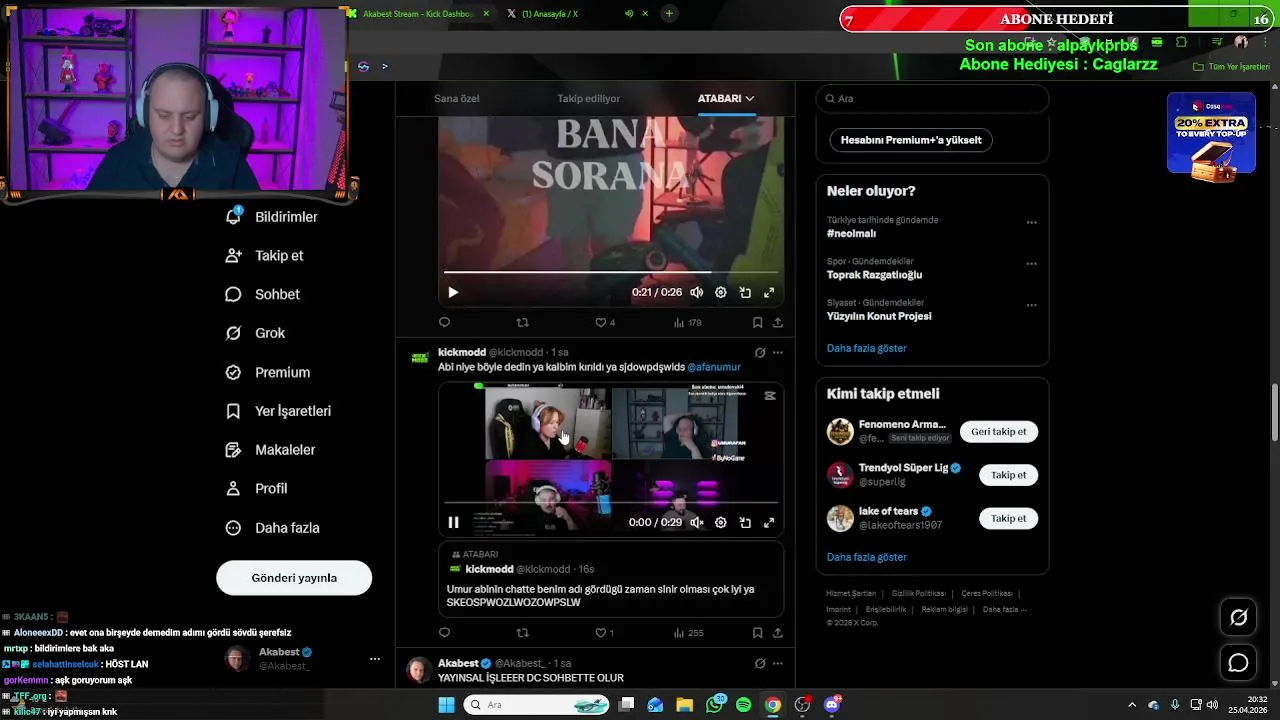Switch to Takip ediliyor tab
The height and width of the screenshot is (720, 1280).
click(x=589, y=99)
